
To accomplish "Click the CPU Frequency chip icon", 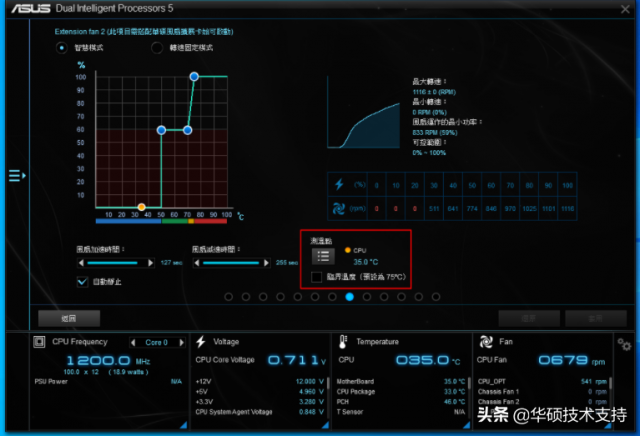I will (x=39, y=342).
